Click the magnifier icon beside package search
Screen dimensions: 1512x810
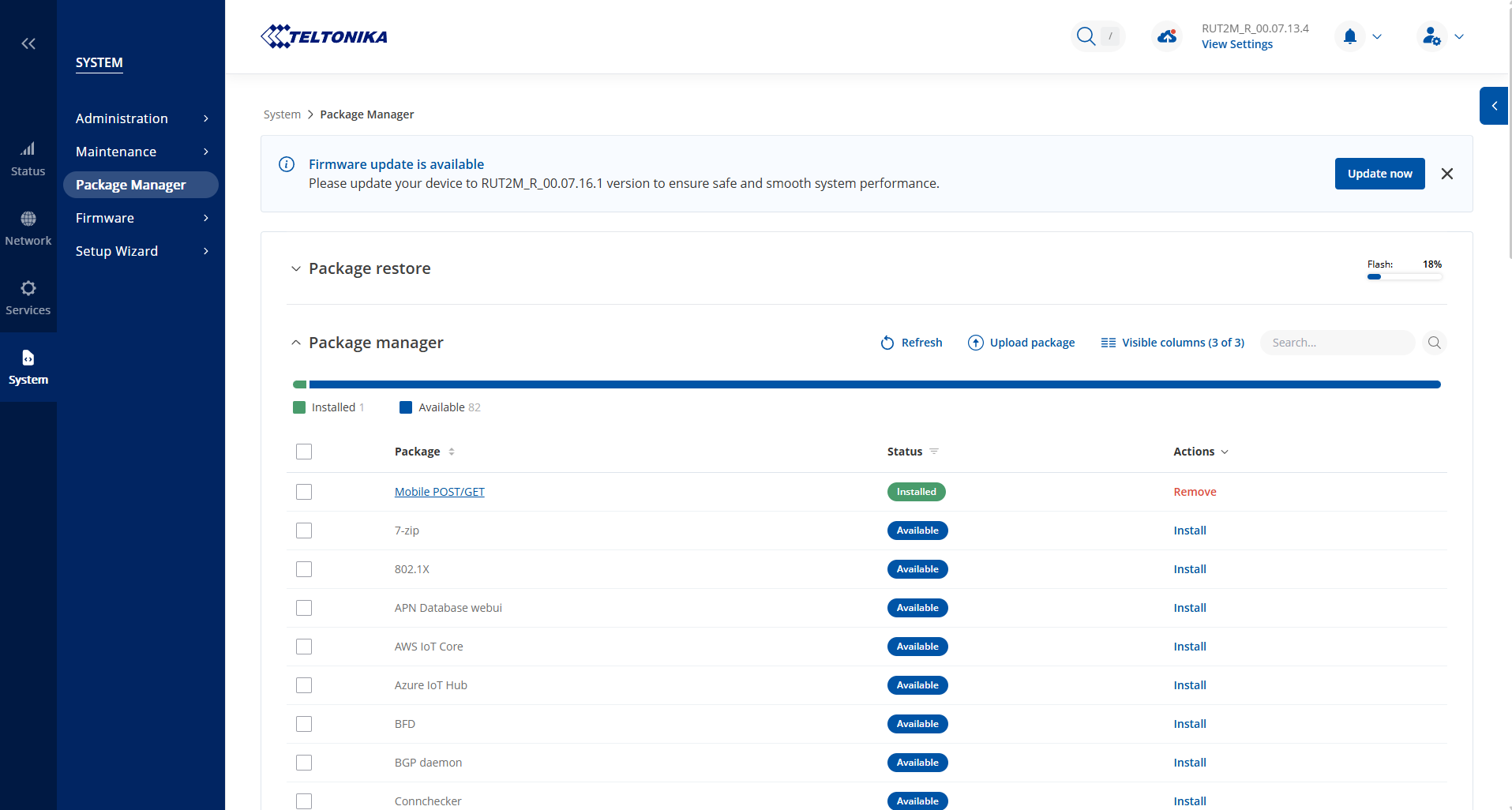tap(1434, 343)
